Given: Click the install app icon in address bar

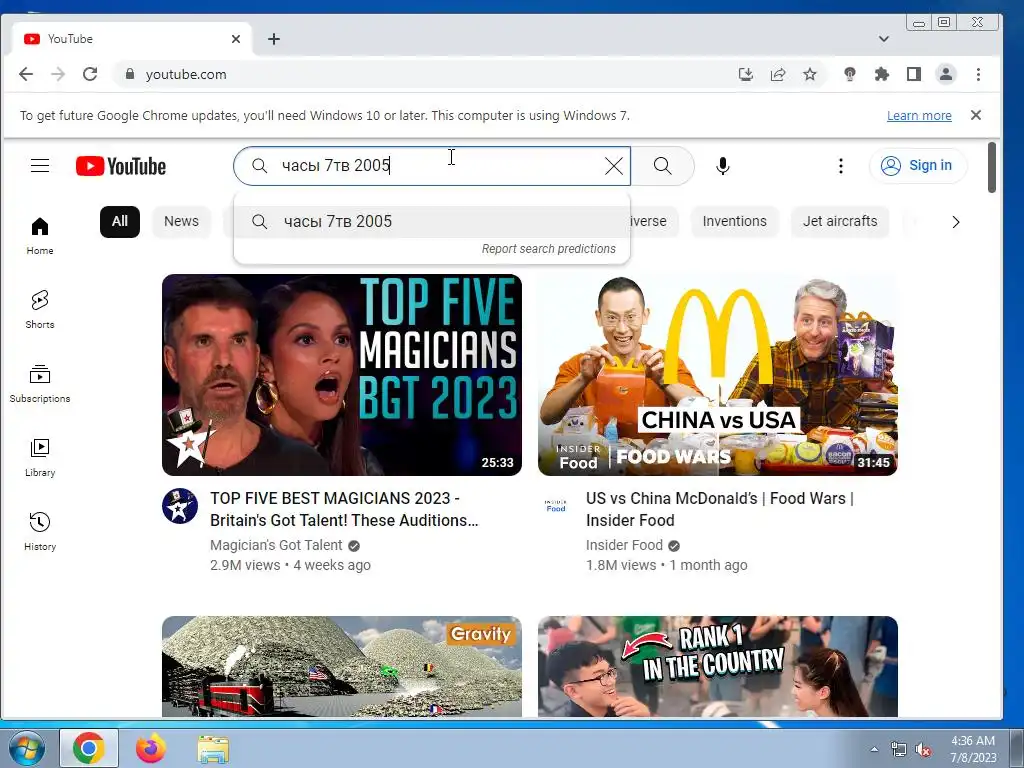Looking at the screenshot, I should point(746,74).
